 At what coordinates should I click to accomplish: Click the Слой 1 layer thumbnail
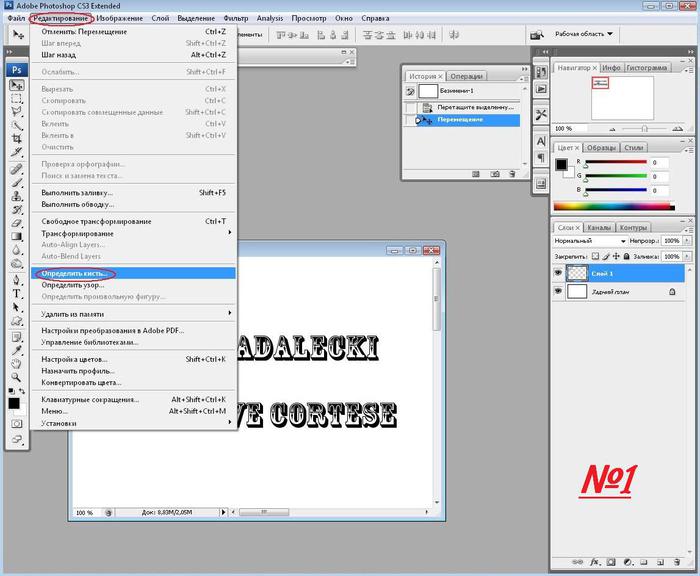point(576,273)
